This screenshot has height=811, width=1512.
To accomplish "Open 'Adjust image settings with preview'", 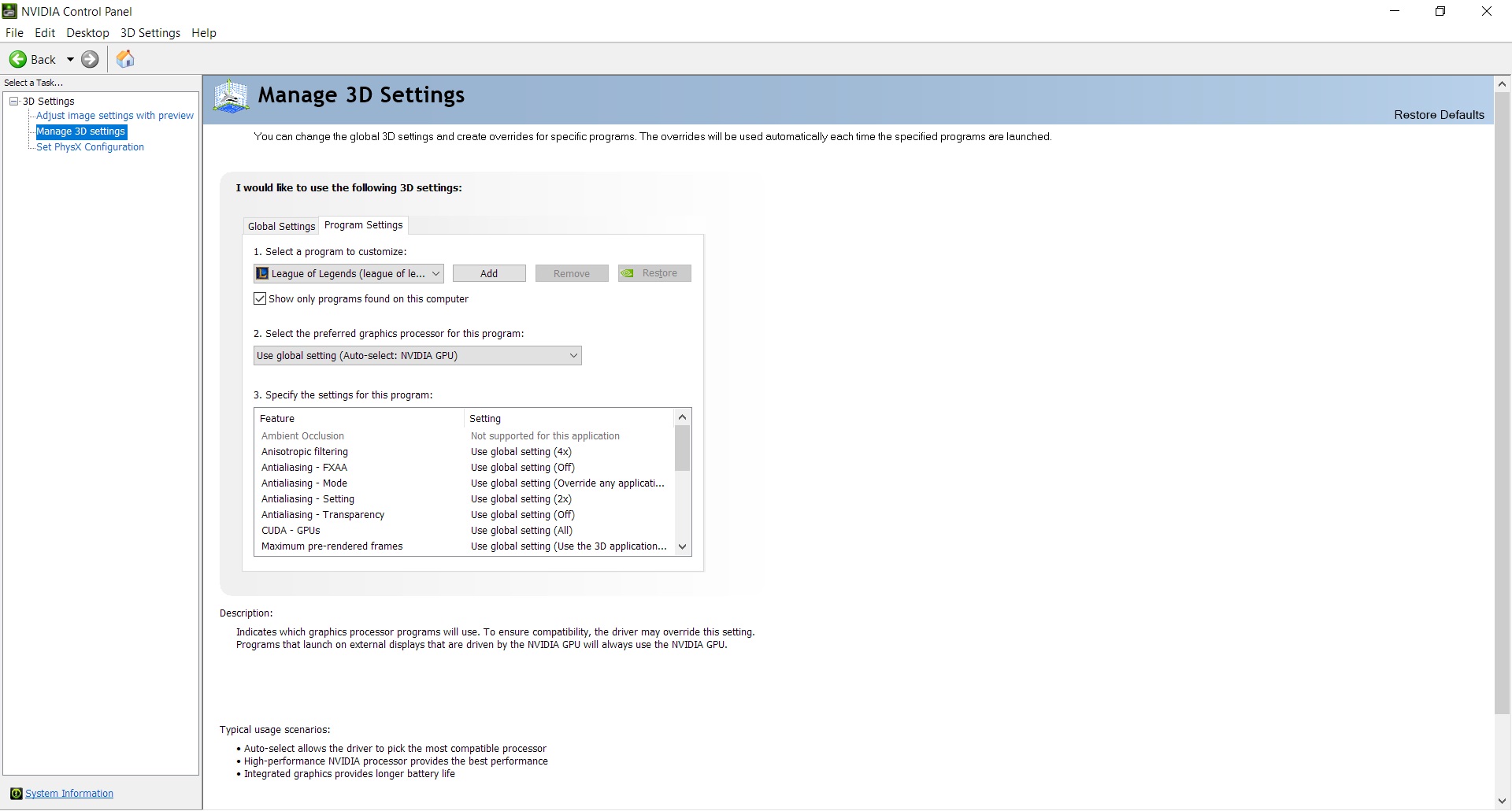I will point(115,116).
